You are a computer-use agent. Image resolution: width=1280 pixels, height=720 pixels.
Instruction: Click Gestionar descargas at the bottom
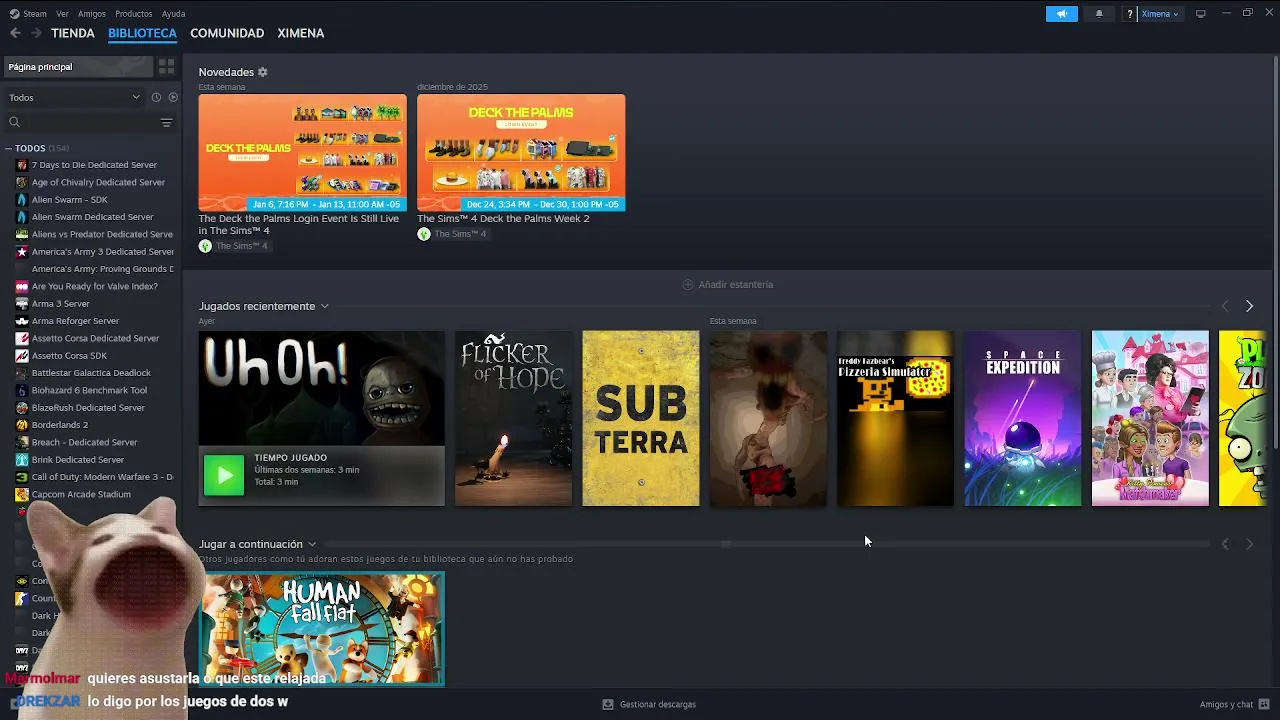[x=657, y=704]
